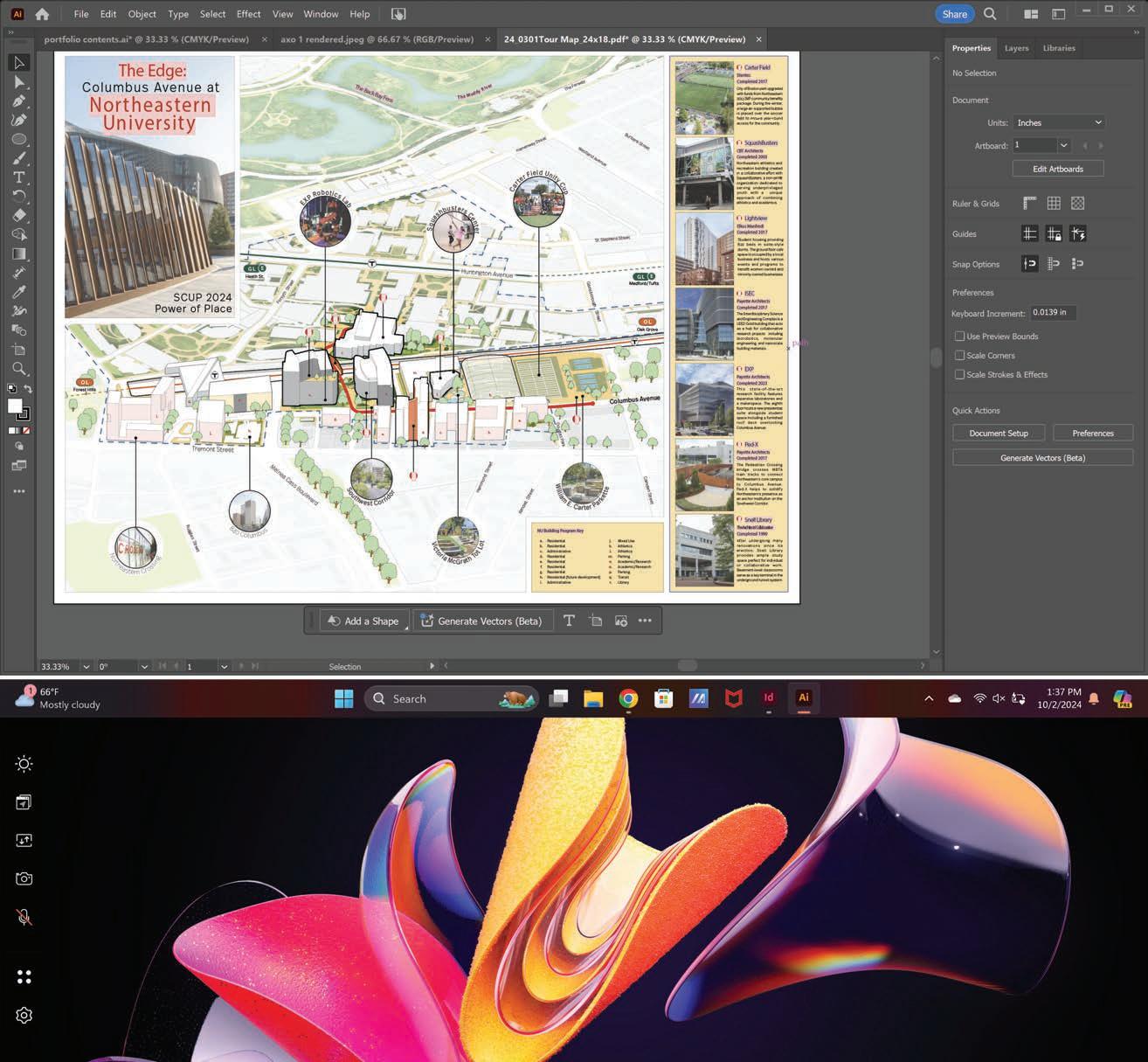Toggle Snap to Pixel option
The width and height of the screenshot is (1148, 1062).
(x=1077, y=263)
